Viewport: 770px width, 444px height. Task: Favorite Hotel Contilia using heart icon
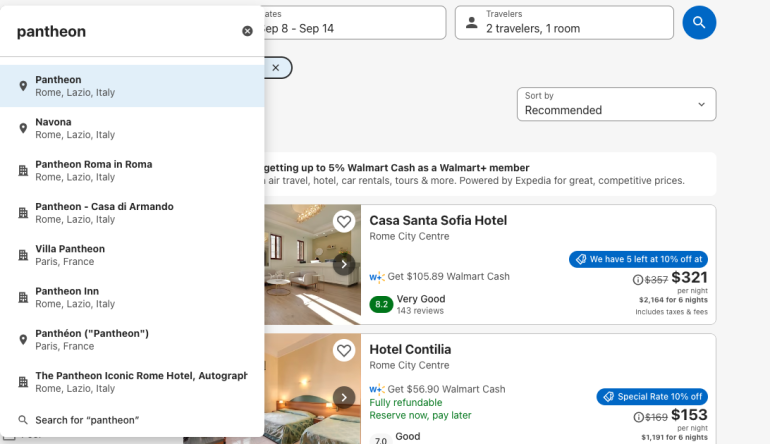[344, 351]
